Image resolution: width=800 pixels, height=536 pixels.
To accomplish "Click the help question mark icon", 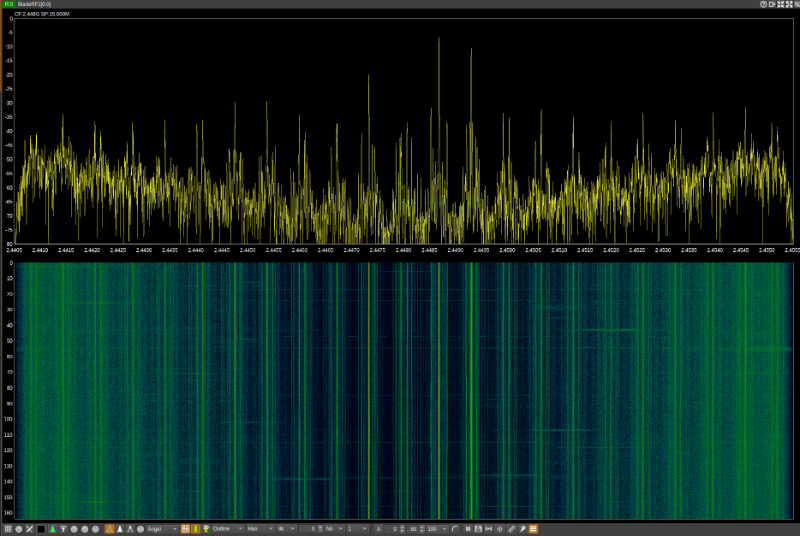I will click(763, 4).
